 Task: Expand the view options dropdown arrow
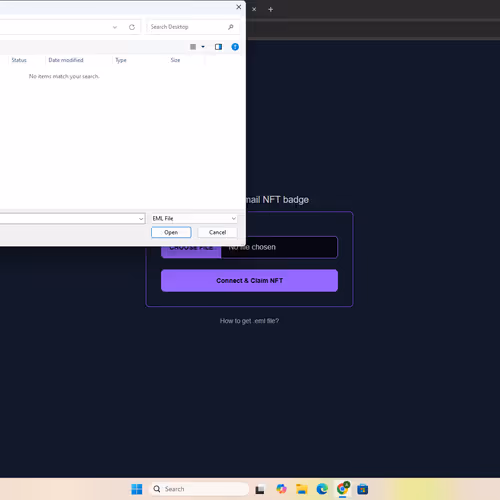click(203, 47)
